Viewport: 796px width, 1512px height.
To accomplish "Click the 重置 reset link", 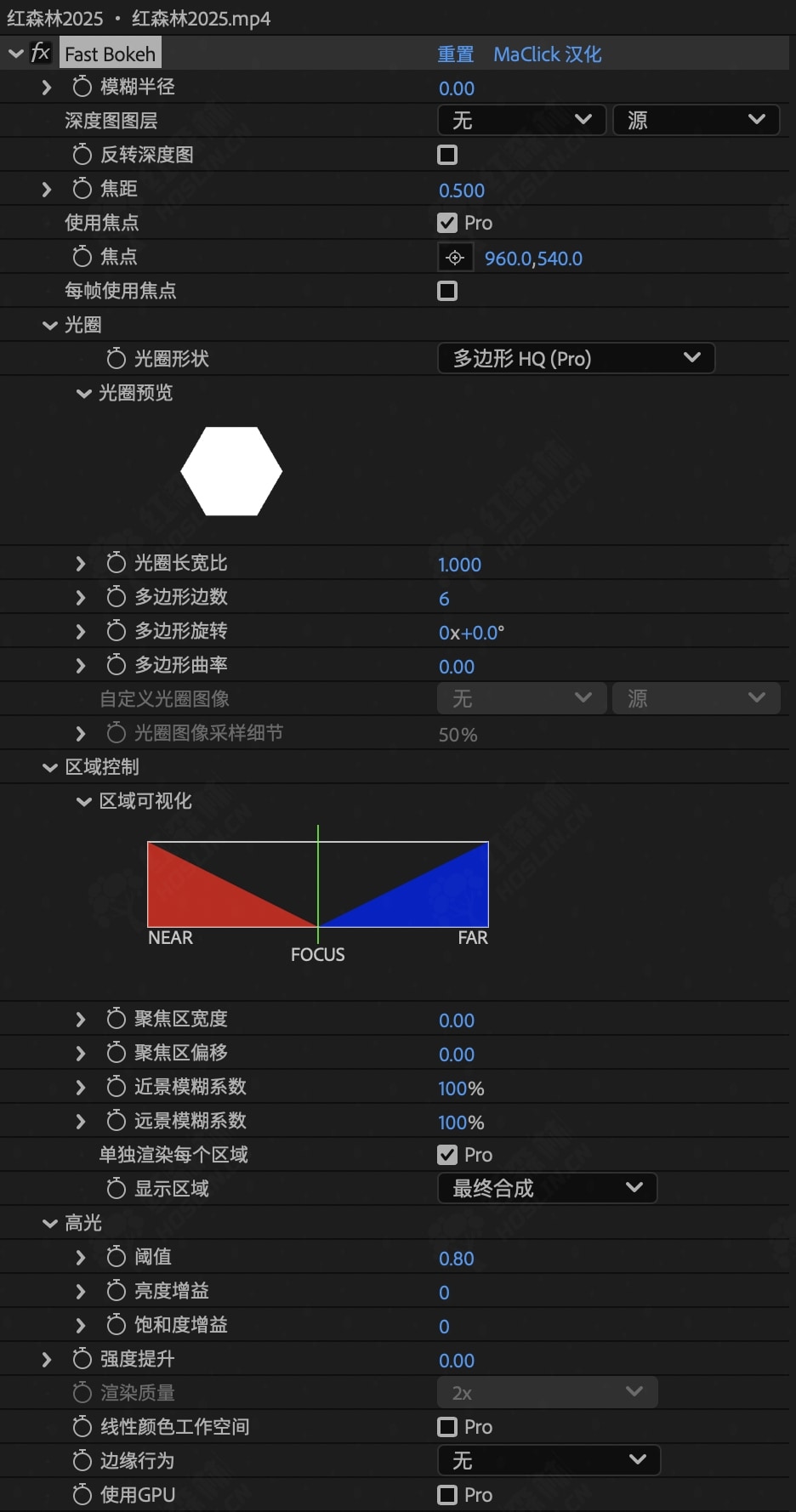I will pos(456,54).
